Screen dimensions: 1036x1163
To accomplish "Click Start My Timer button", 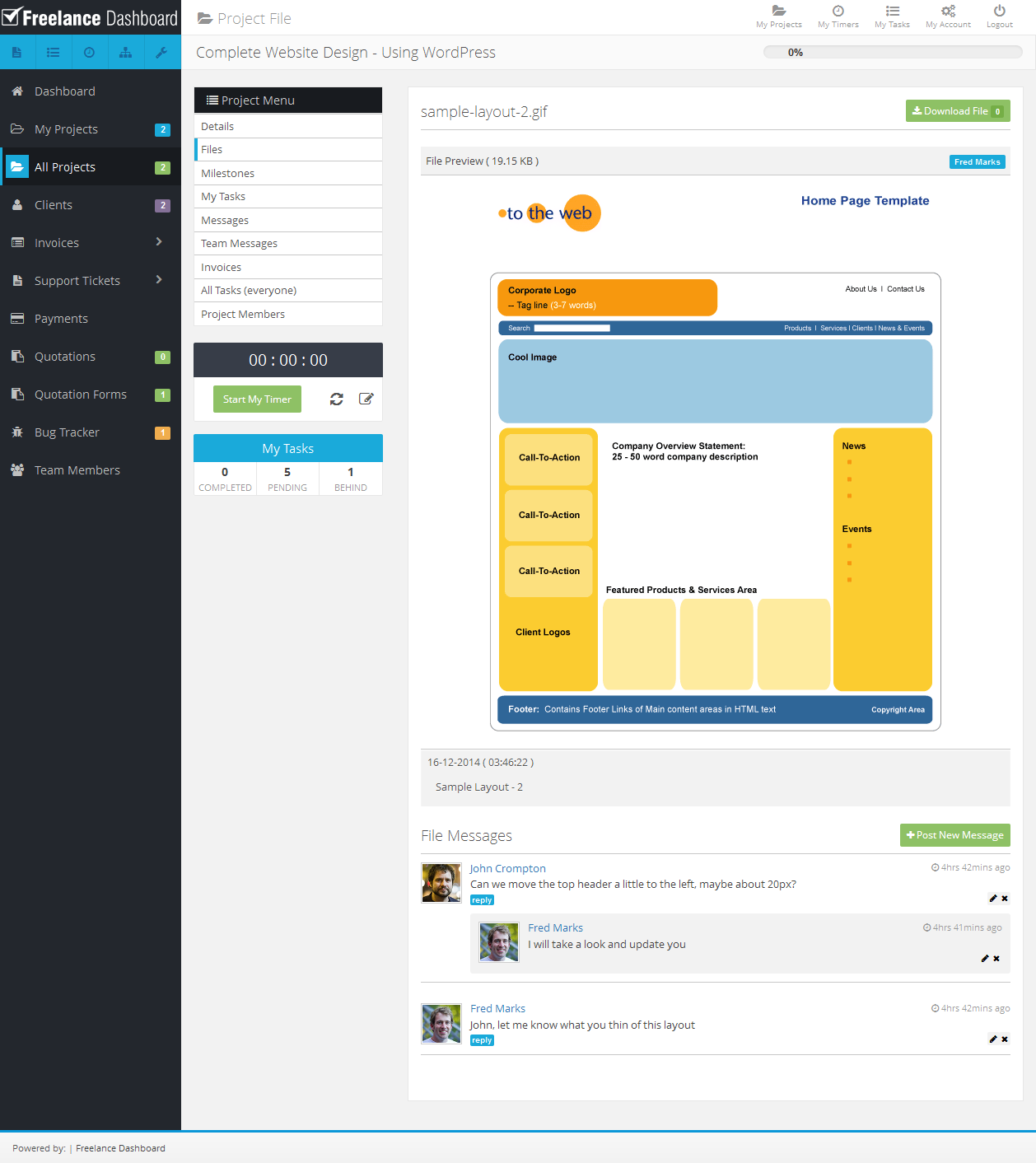I will [257, 399].
